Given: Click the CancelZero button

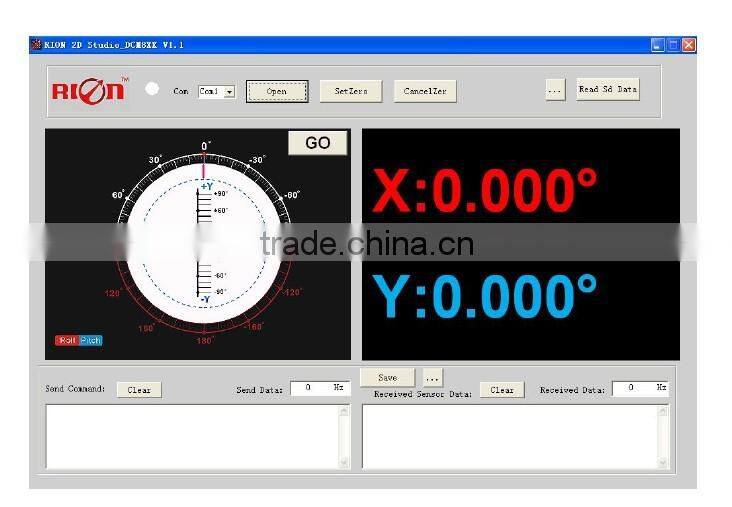Looking at the screenshot, I should pyautogui.click(x=424, y=91).
